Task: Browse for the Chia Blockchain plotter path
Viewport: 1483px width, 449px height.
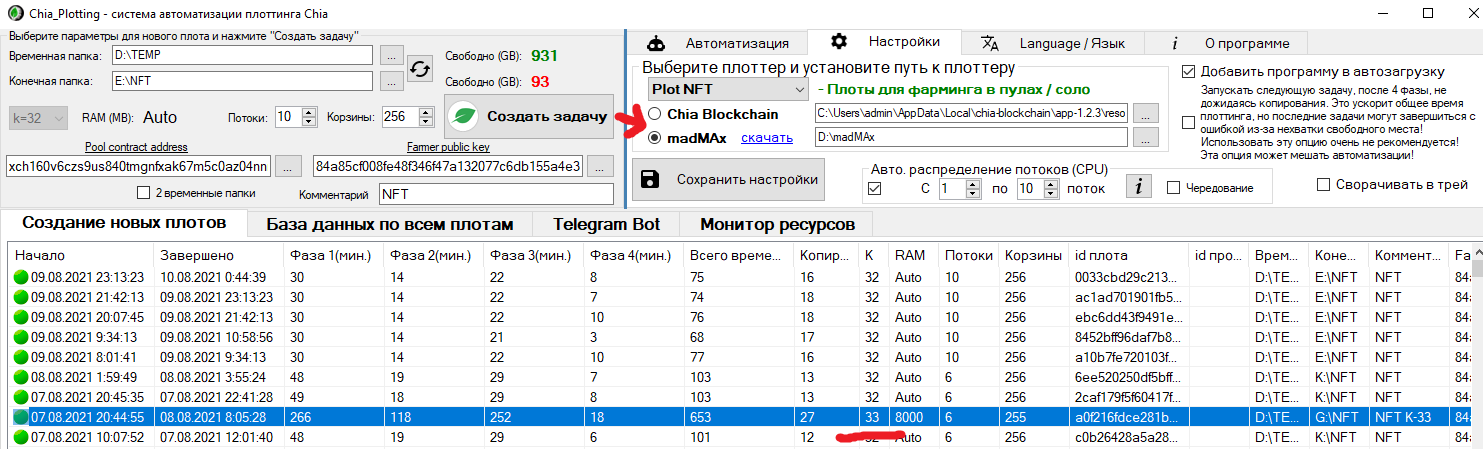Action: [x=1147, y=113]
